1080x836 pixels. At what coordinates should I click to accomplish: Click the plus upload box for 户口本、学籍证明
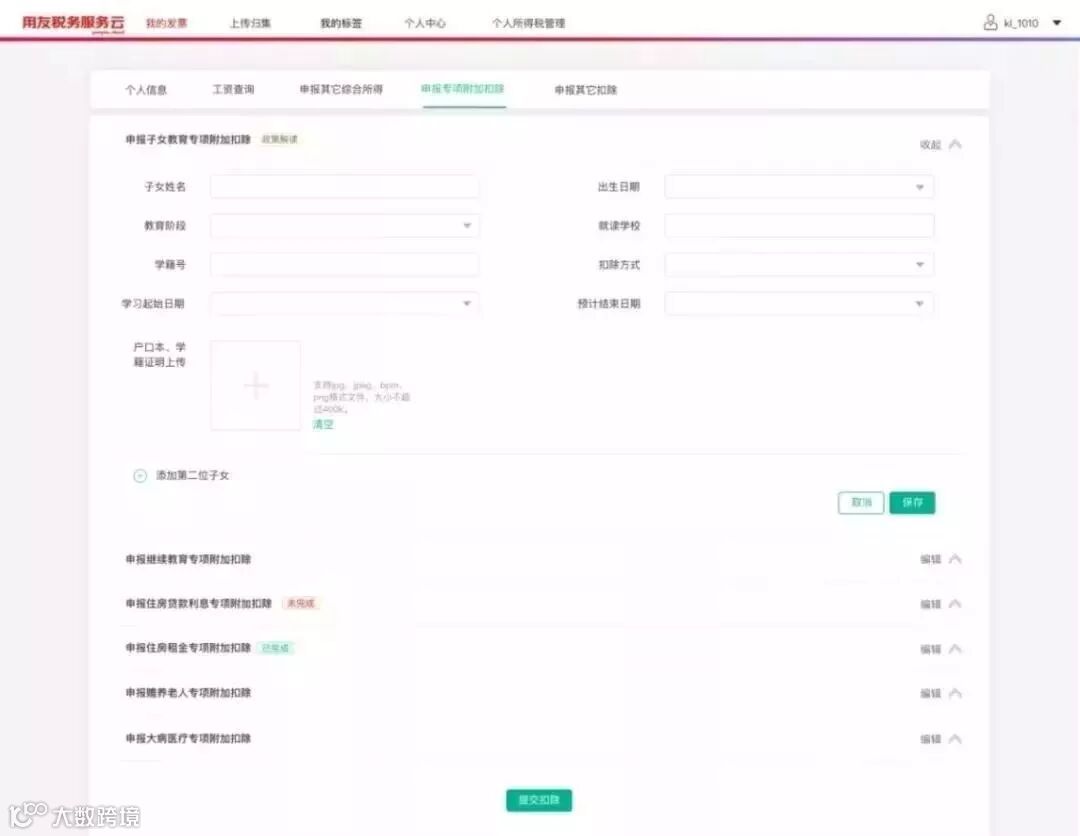point(256,386)
